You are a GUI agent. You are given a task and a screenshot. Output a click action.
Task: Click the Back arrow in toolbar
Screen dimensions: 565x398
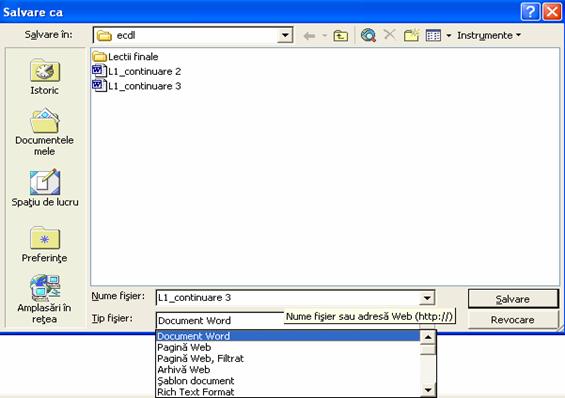(309, 36)
